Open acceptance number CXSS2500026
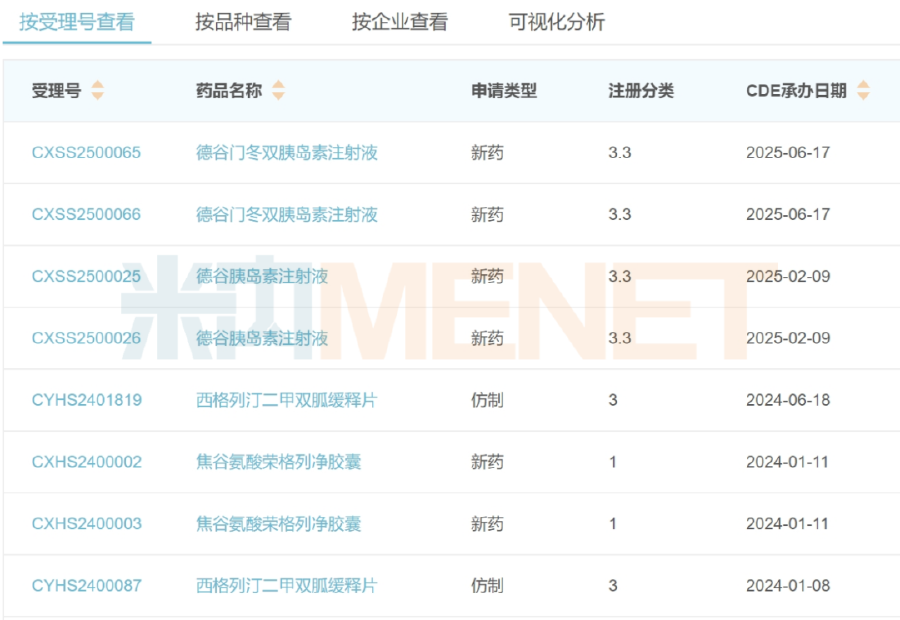Screen dimensions: 900x620 (86, 338)
